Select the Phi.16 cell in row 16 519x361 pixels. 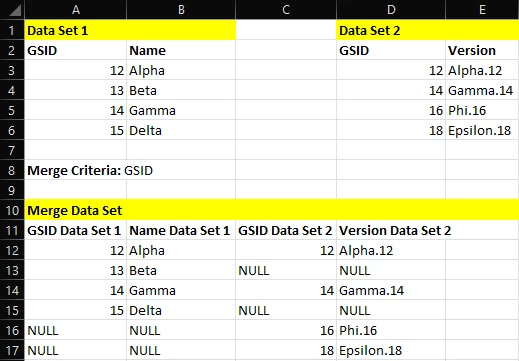tap(391, 330)
